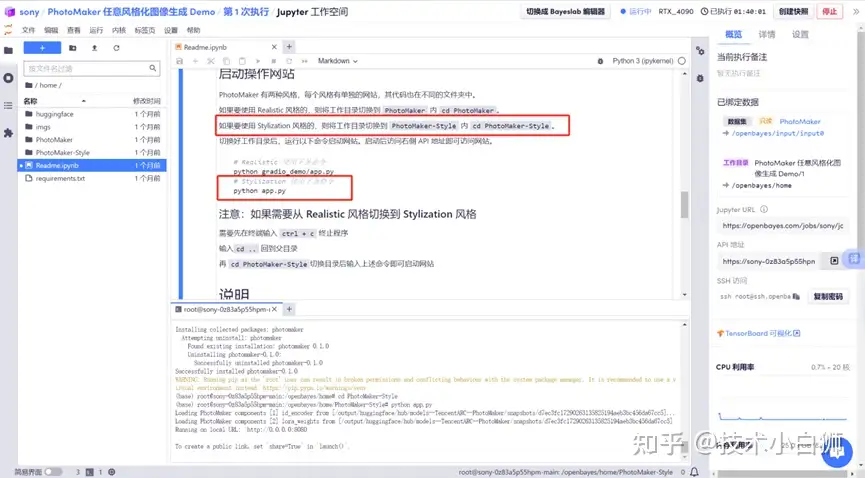Open the 查看 menu

click(x=73, y=30)
